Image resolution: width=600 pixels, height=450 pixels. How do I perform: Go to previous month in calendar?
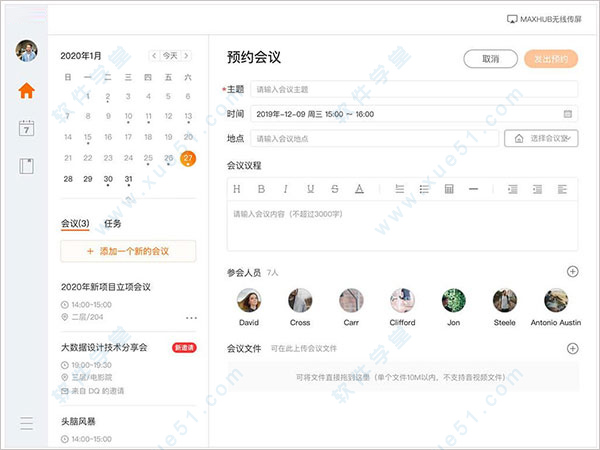154,56
